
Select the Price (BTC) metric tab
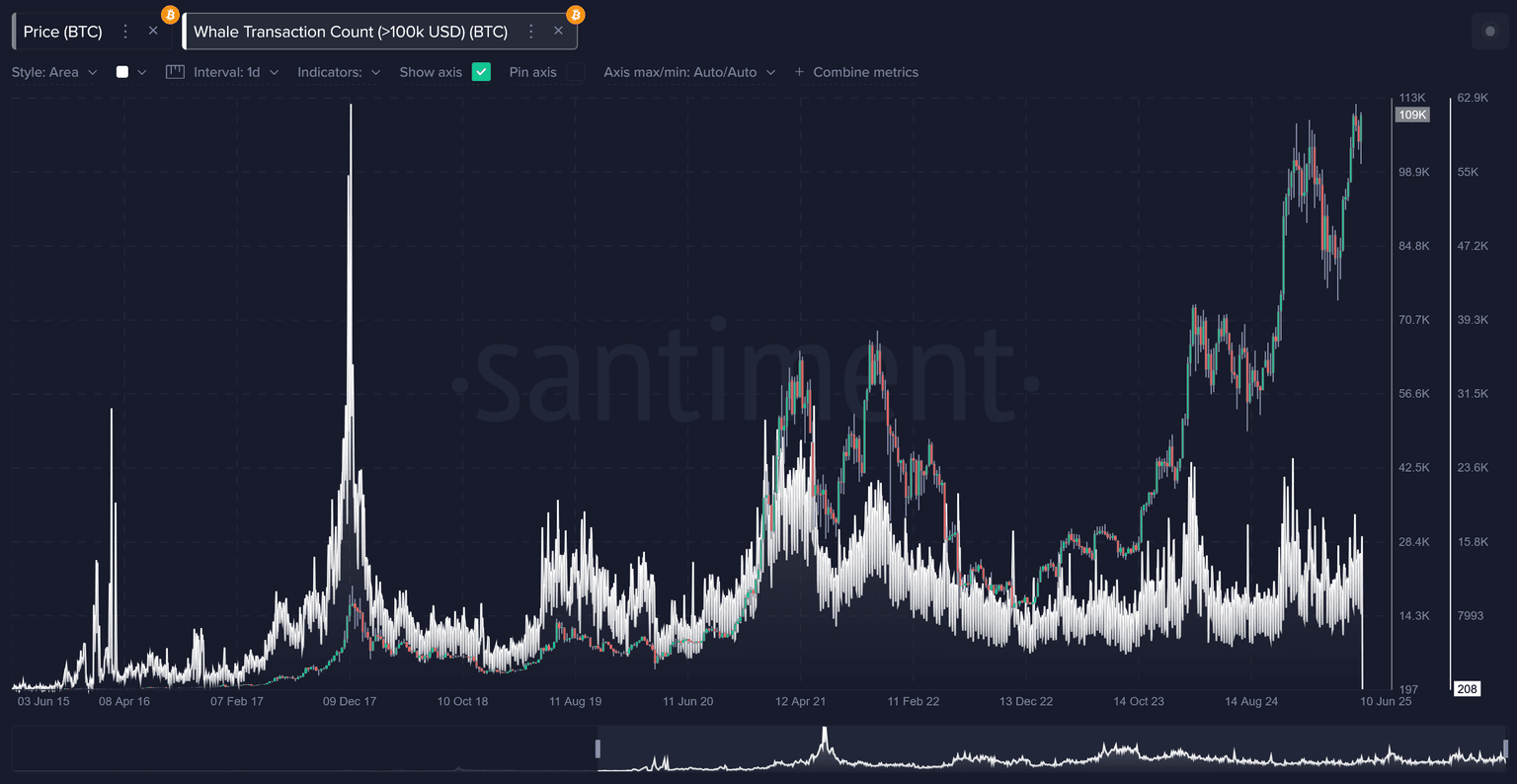[62, 32]
